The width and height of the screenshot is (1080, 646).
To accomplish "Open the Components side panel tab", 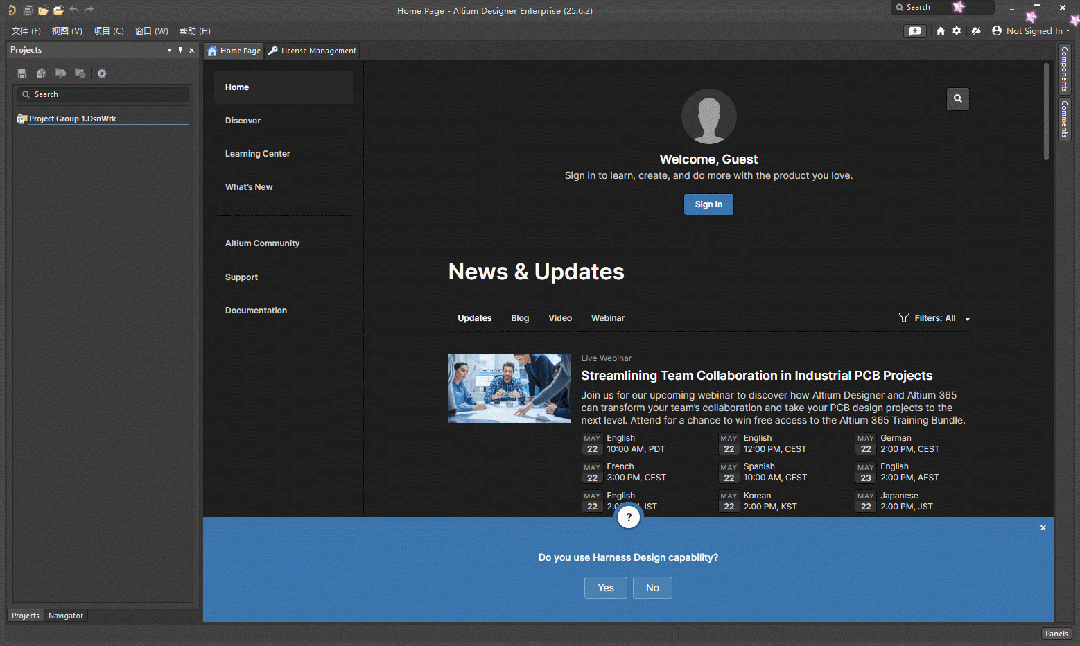I will click(1064, 69).
